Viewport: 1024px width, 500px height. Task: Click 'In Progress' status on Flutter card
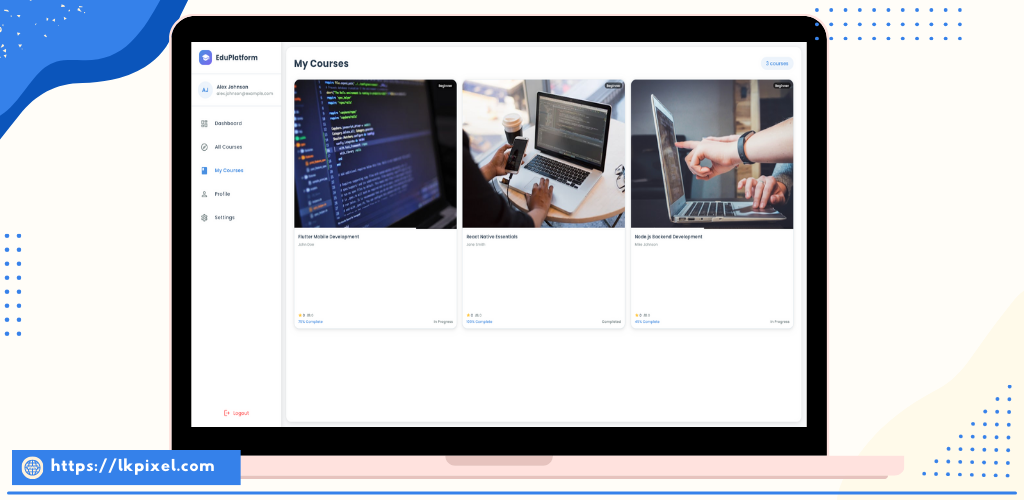[x=443, y=322]
